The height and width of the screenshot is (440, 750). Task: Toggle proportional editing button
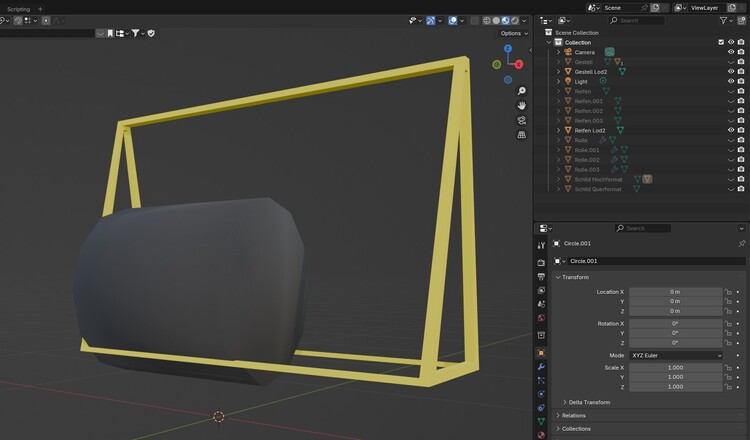click(x=46, y=21)
